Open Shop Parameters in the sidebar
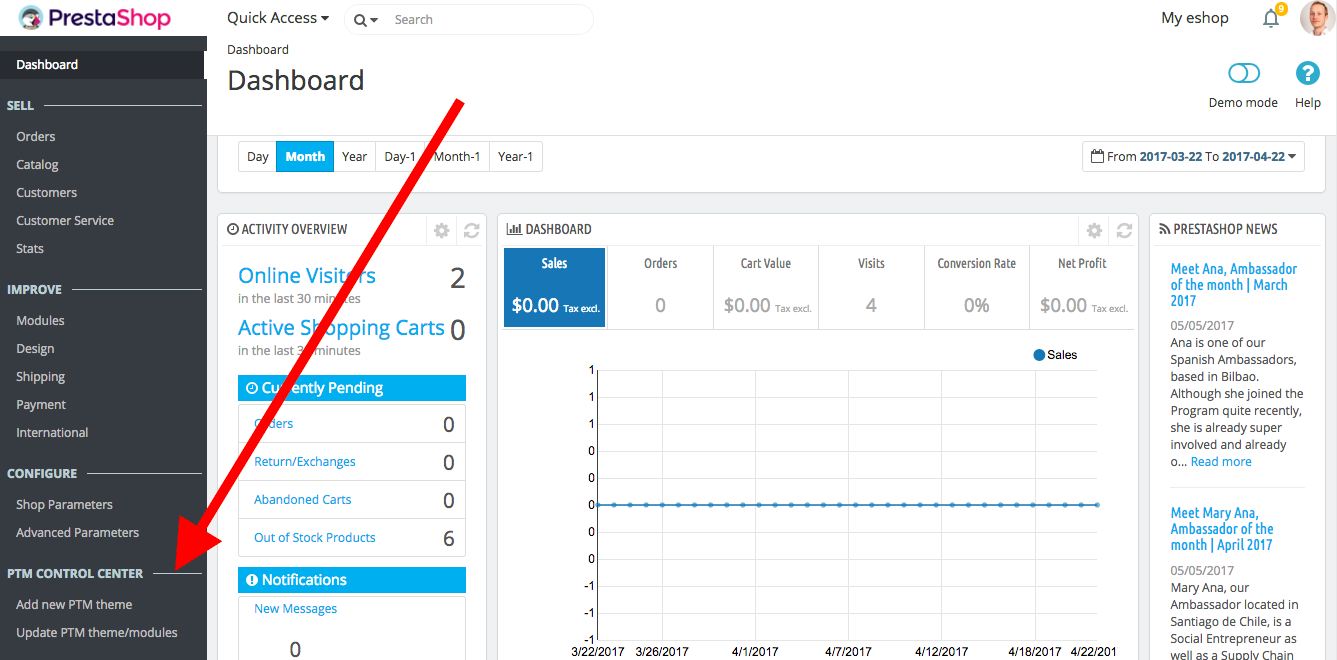 click(x=64, y=504)
